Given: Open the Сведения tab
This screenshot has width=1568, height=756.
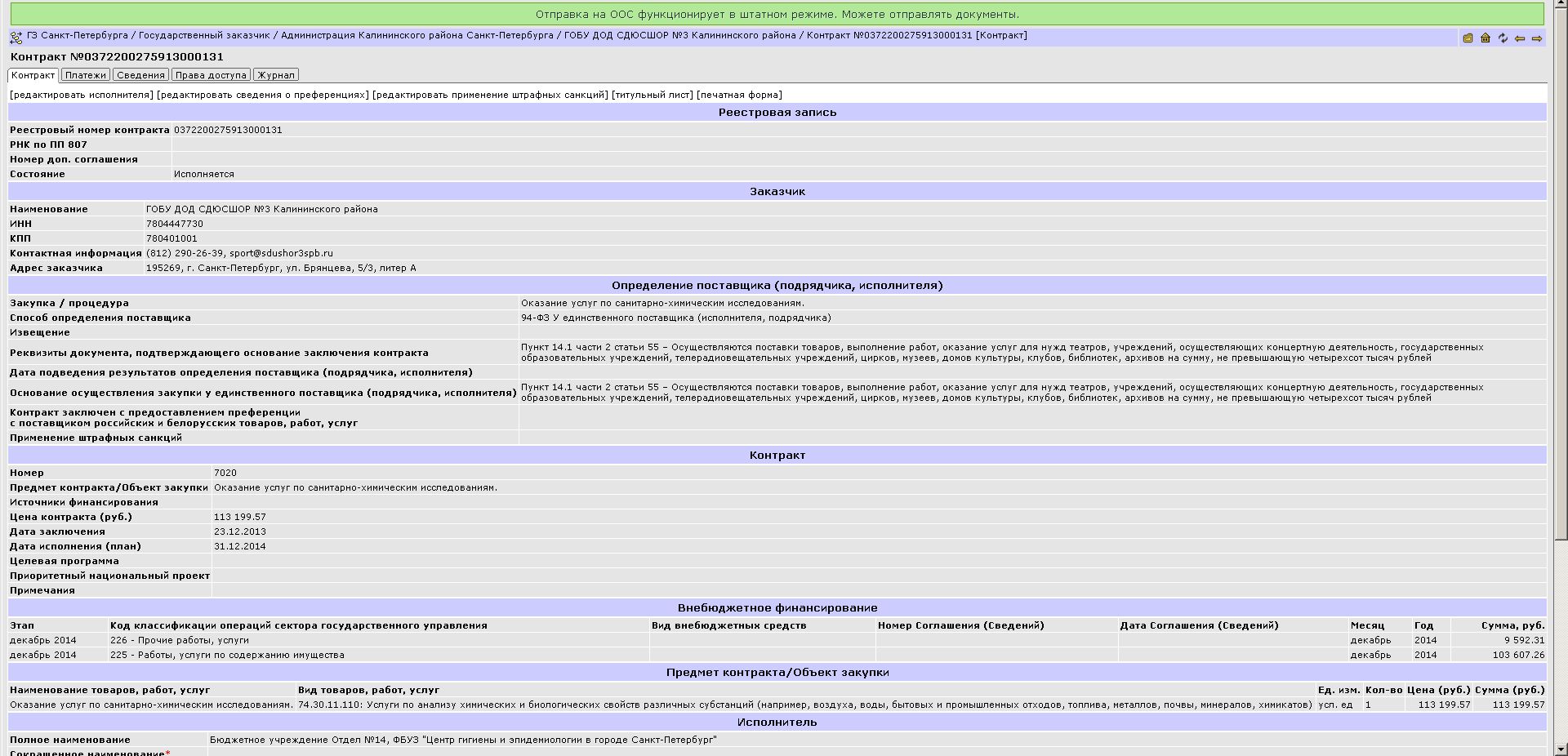Looking at the screenshot, I should click(x=140, y=75).
